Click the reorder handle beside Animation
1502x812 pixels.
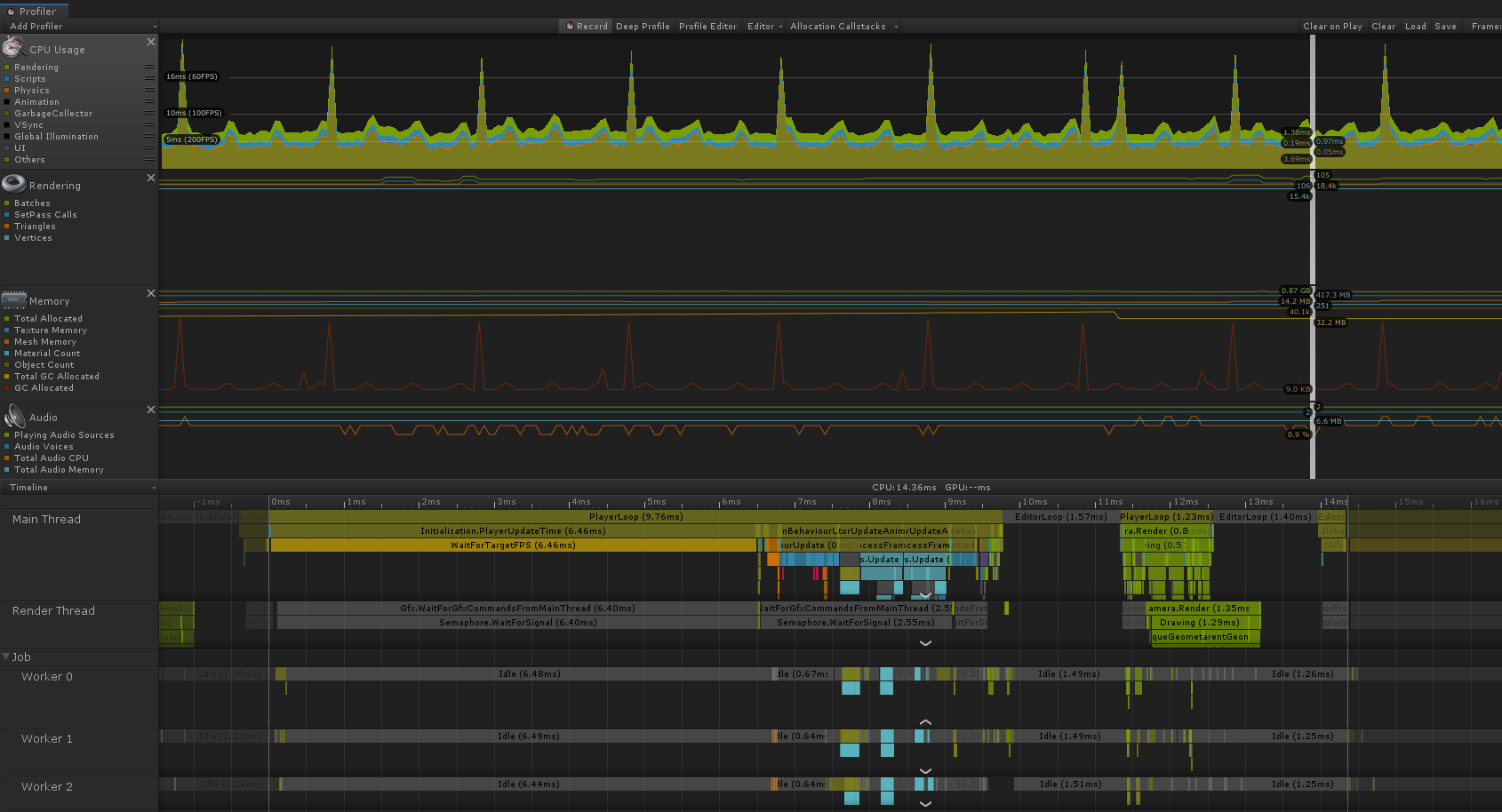[149, 102]
